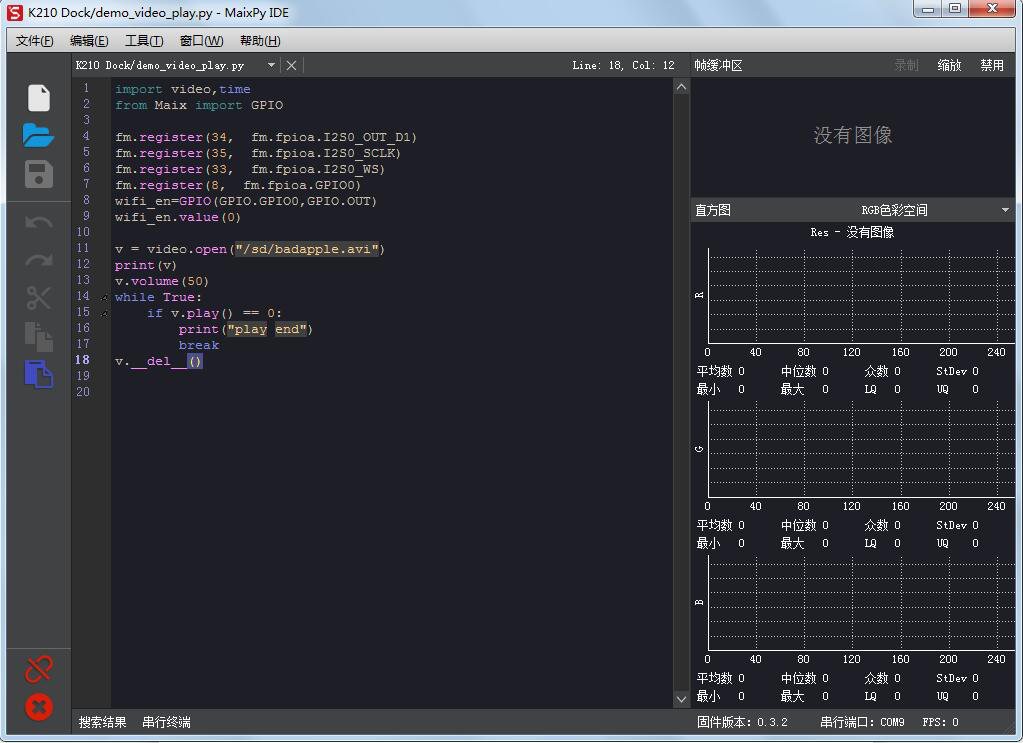This screenshot has height=743, width=1023.
Task: Collapse the if v.play() code block
Action: 104,314
